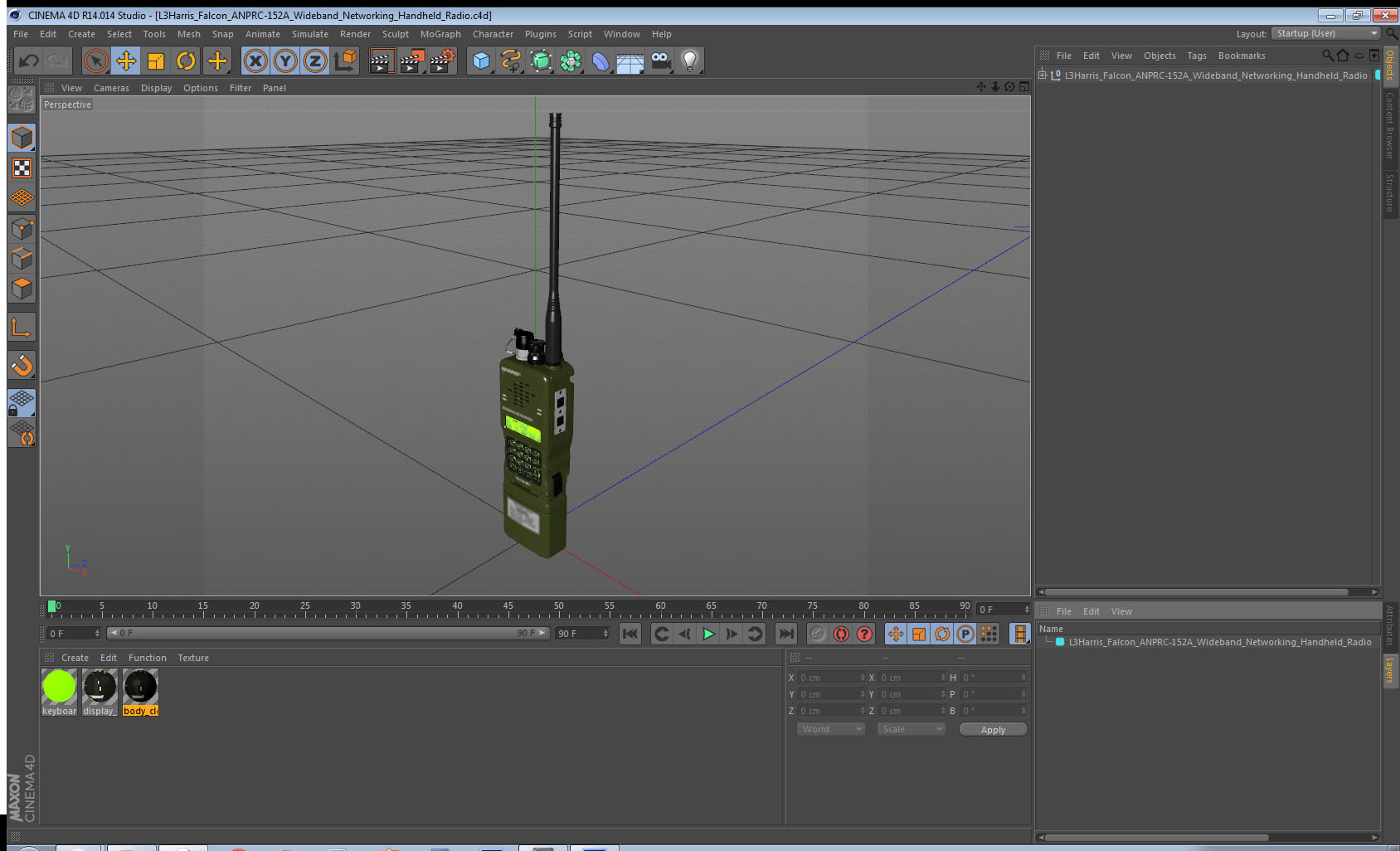Select the display material thumbnail

pos(100,692)
